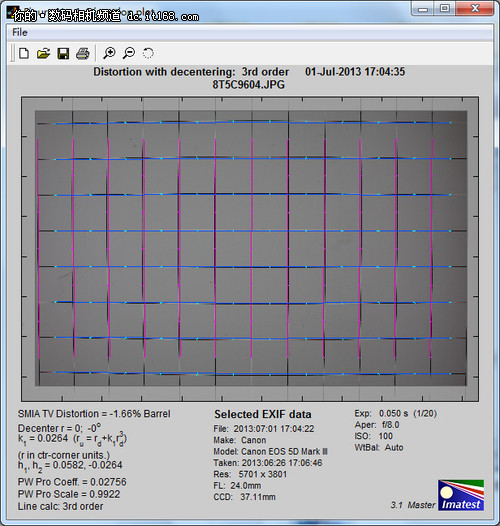Click the Aper: f/8.0 value

click(377, 425)
